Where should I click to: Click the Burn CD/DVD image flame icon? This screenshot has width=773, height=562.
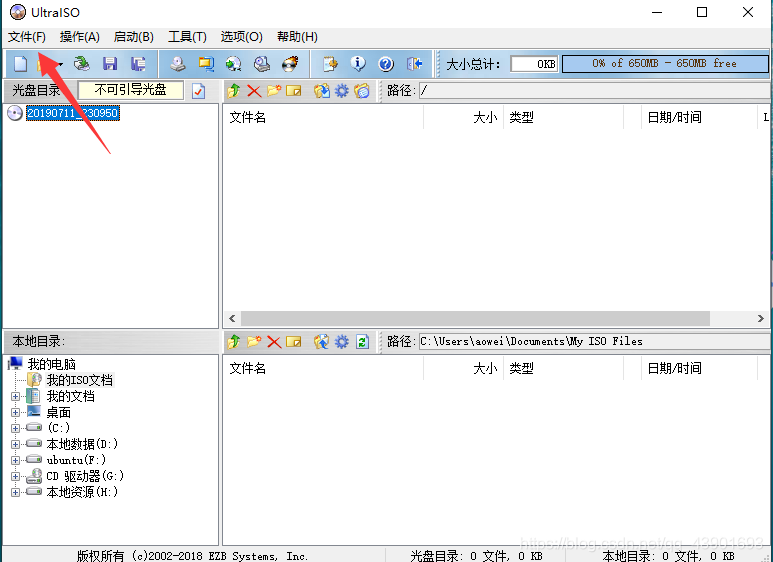pos(290,64)
